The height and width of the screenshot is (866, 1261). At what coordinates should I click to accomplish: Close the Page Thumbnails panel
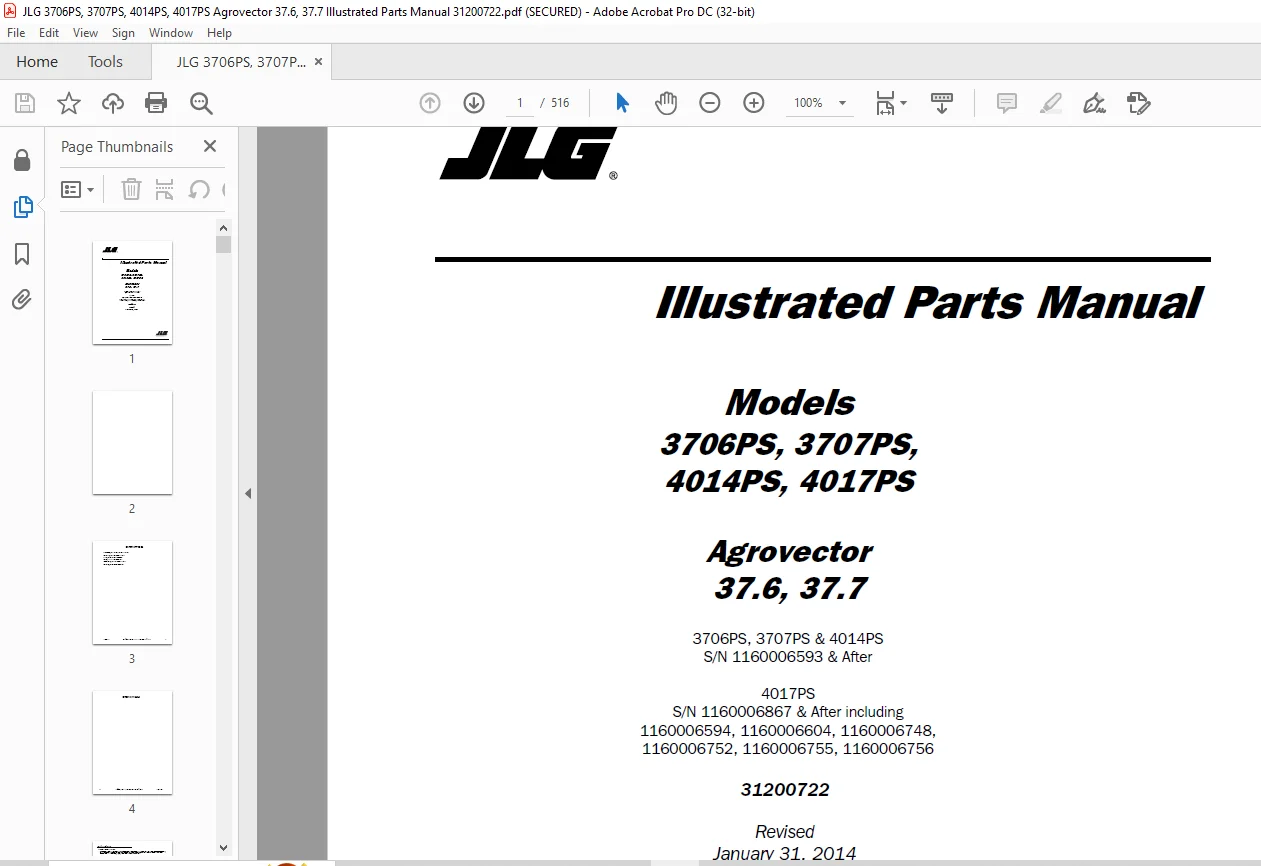pos(209,146)
